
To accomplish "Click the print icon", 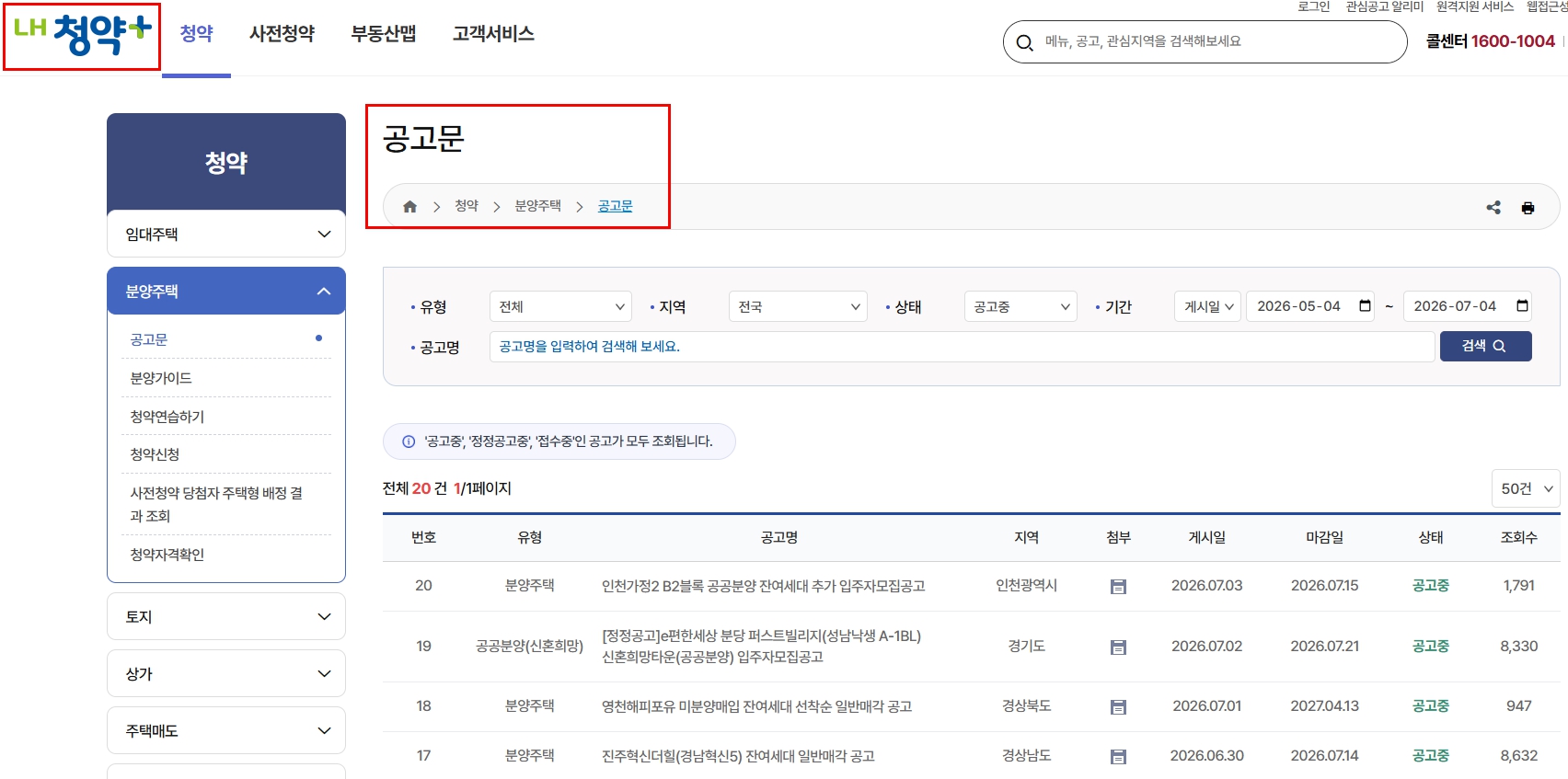I will (x=1528, y=208).
